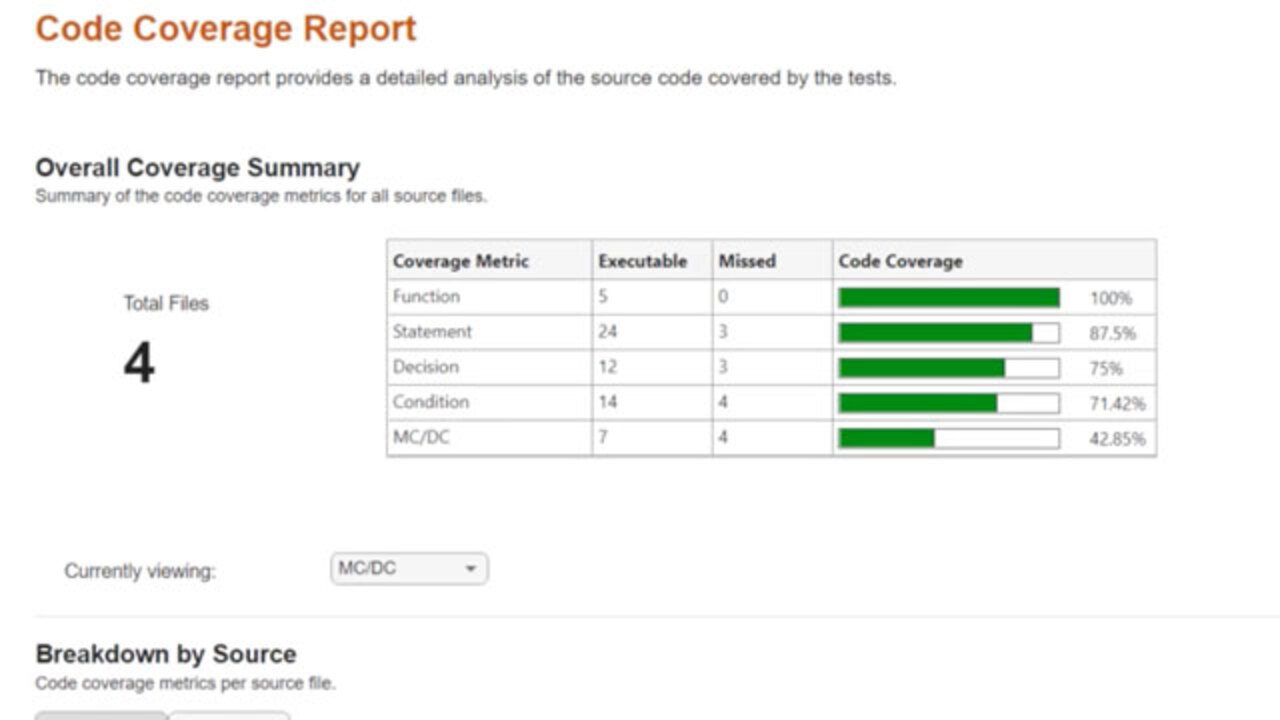Click the Code Coverage Report title
This screenshot has height=720, width=1280.
coord(226,28)
